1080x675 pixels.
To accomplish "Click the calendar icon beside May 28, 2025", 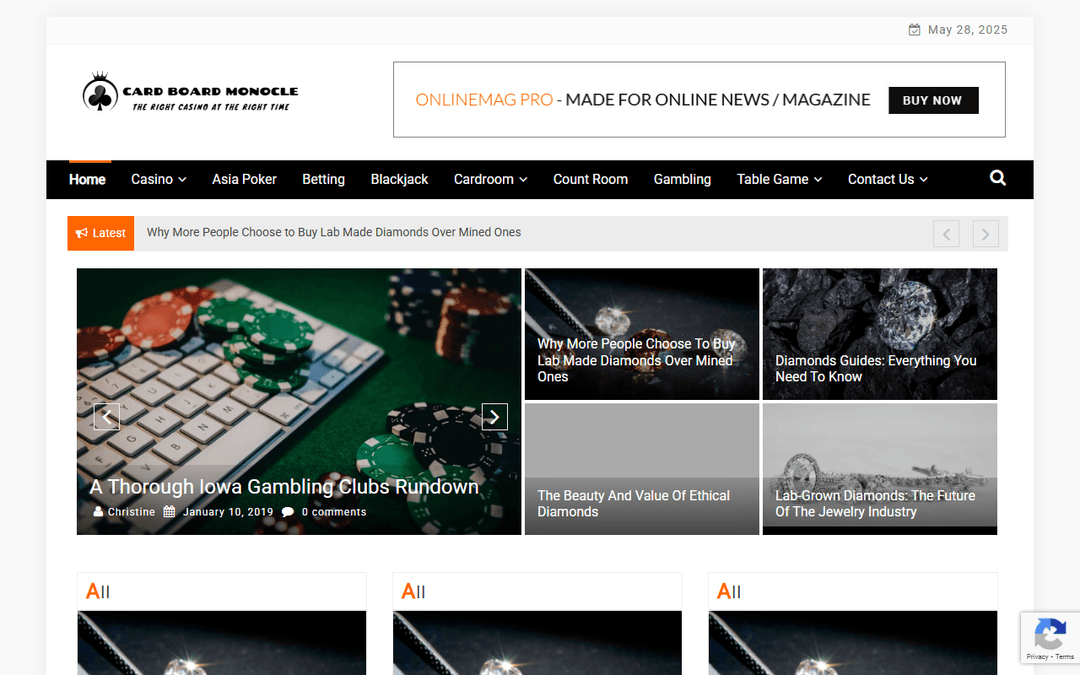I will tap(914, 30).
